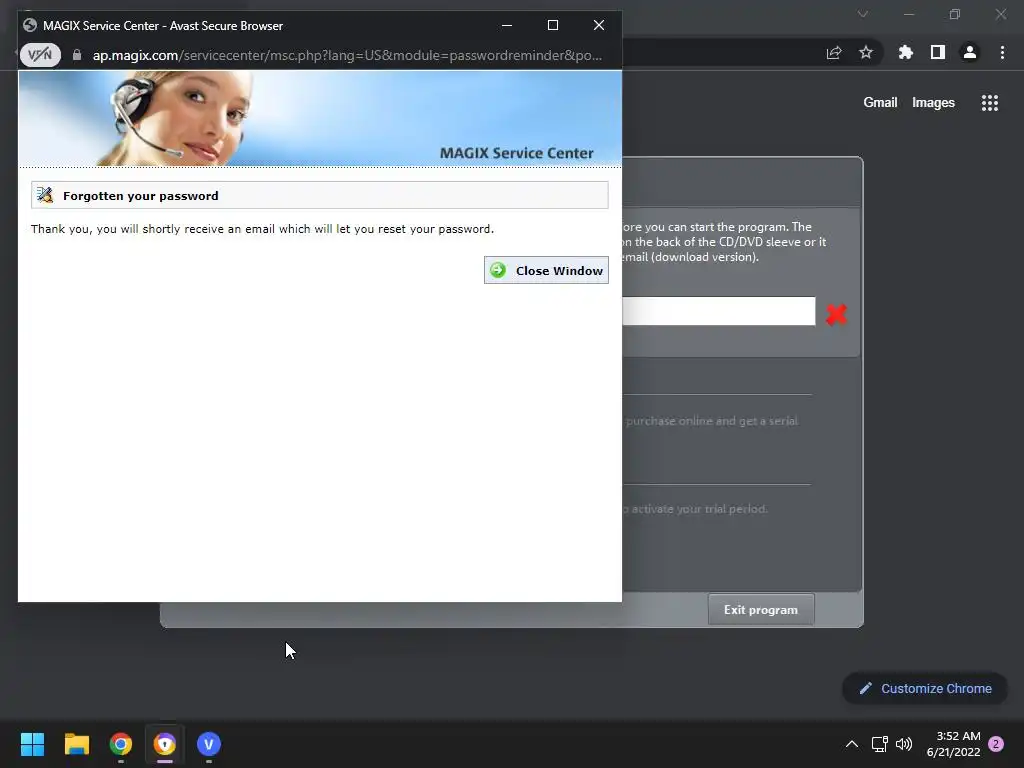Image resolution: width=1024 pixels, height=768 pixels.
Task: Open Chrome three-dot menu
Action: (x=1002, y=52)
